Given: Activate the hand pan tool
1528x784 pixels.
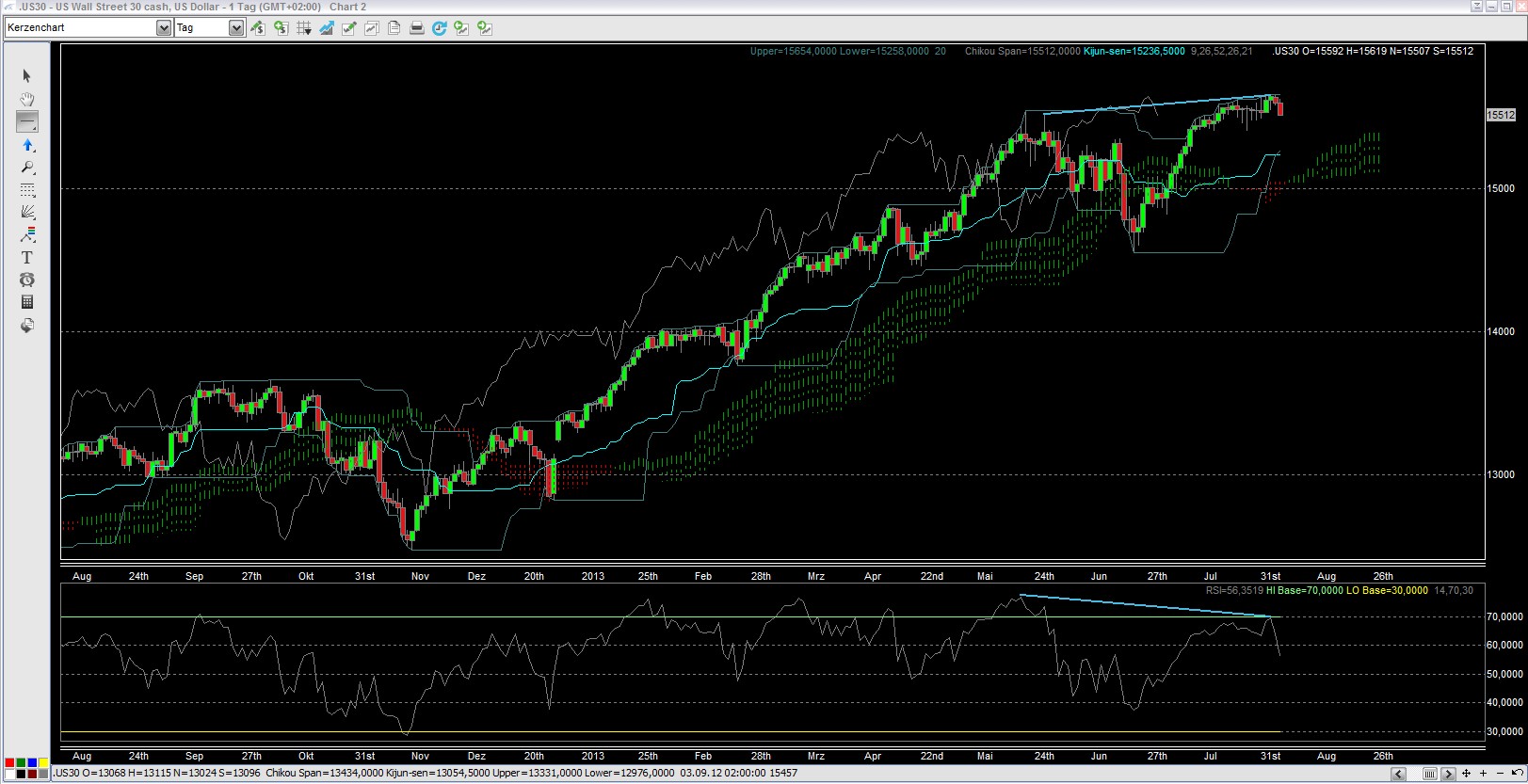Looking at the screenshot, I should pyautogui.click(x=26, y=99).
